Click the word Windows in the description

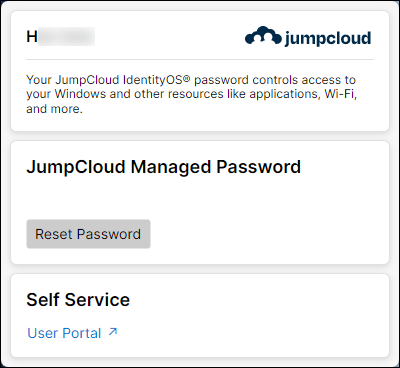80,94
